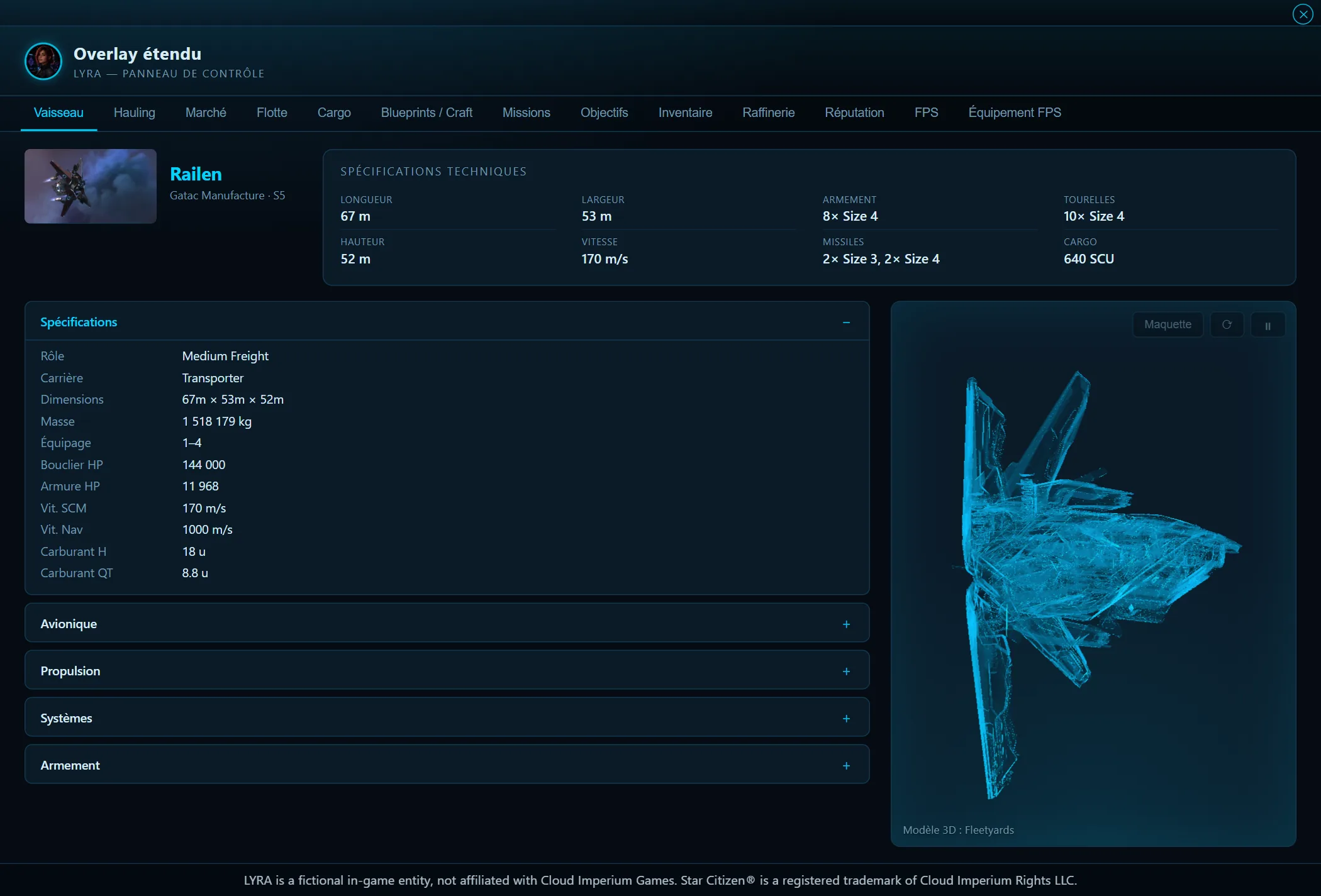Open the Blueprints / Craft tab
Image resolution: width=1321 pixels, height=896 pixels.
pos(426,113)
